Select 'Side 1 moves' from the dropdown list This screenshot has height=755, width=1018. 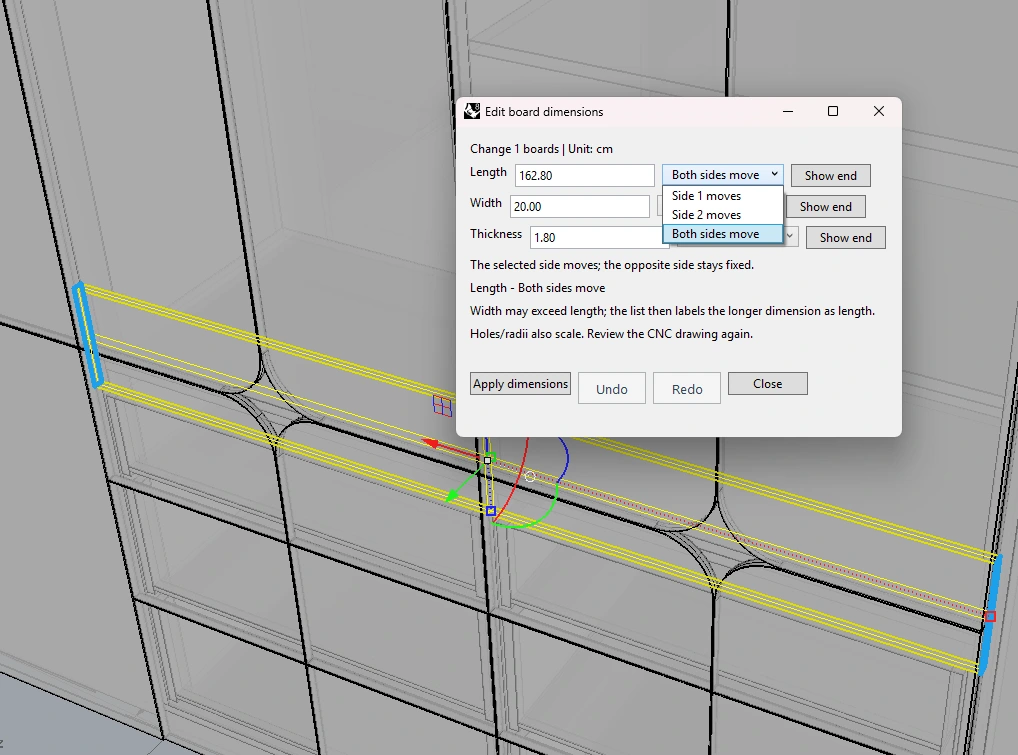coord(723,196)
